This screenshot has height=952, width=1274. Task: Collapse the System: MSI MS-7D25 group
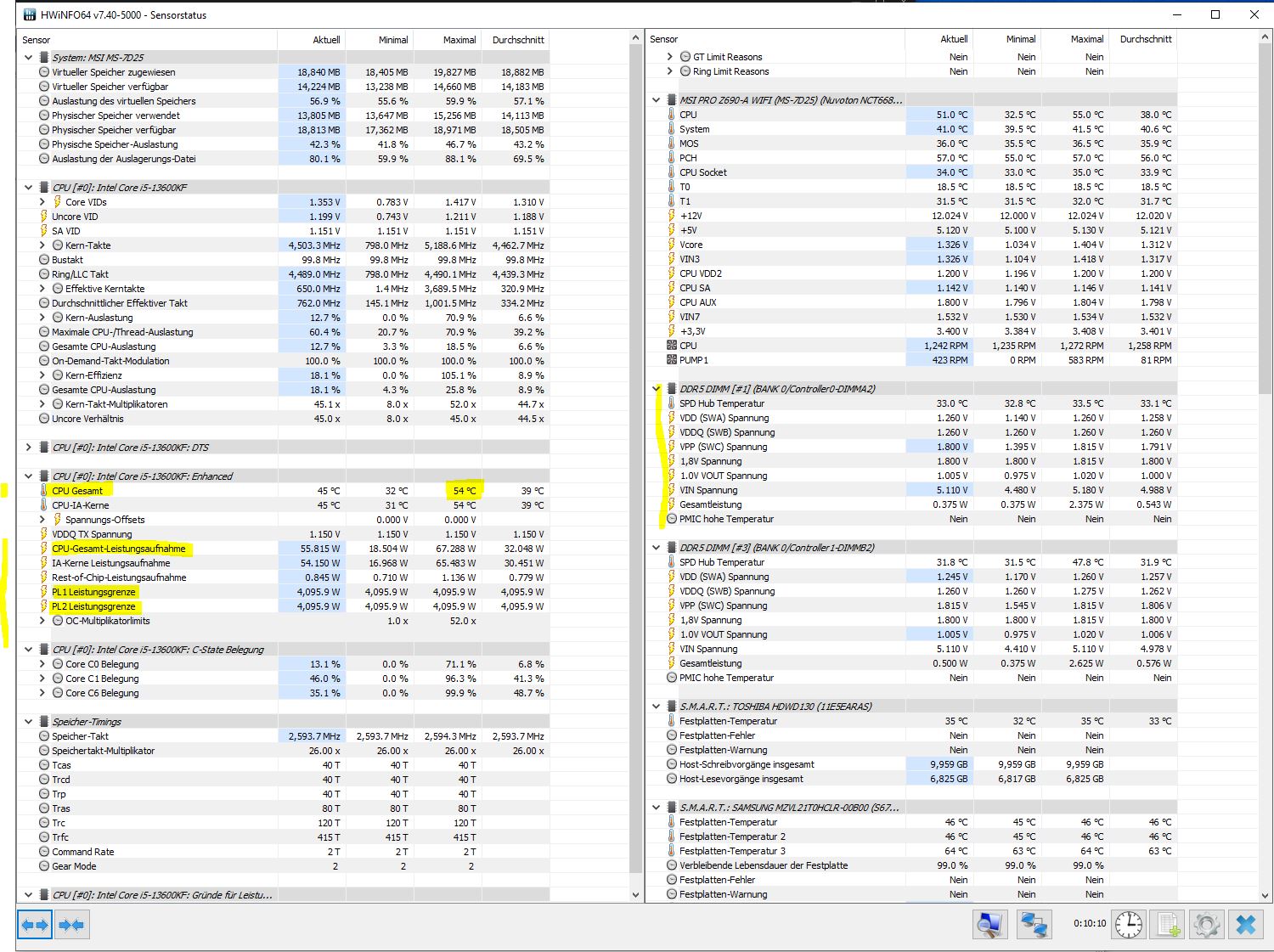[x=28, y=58]
